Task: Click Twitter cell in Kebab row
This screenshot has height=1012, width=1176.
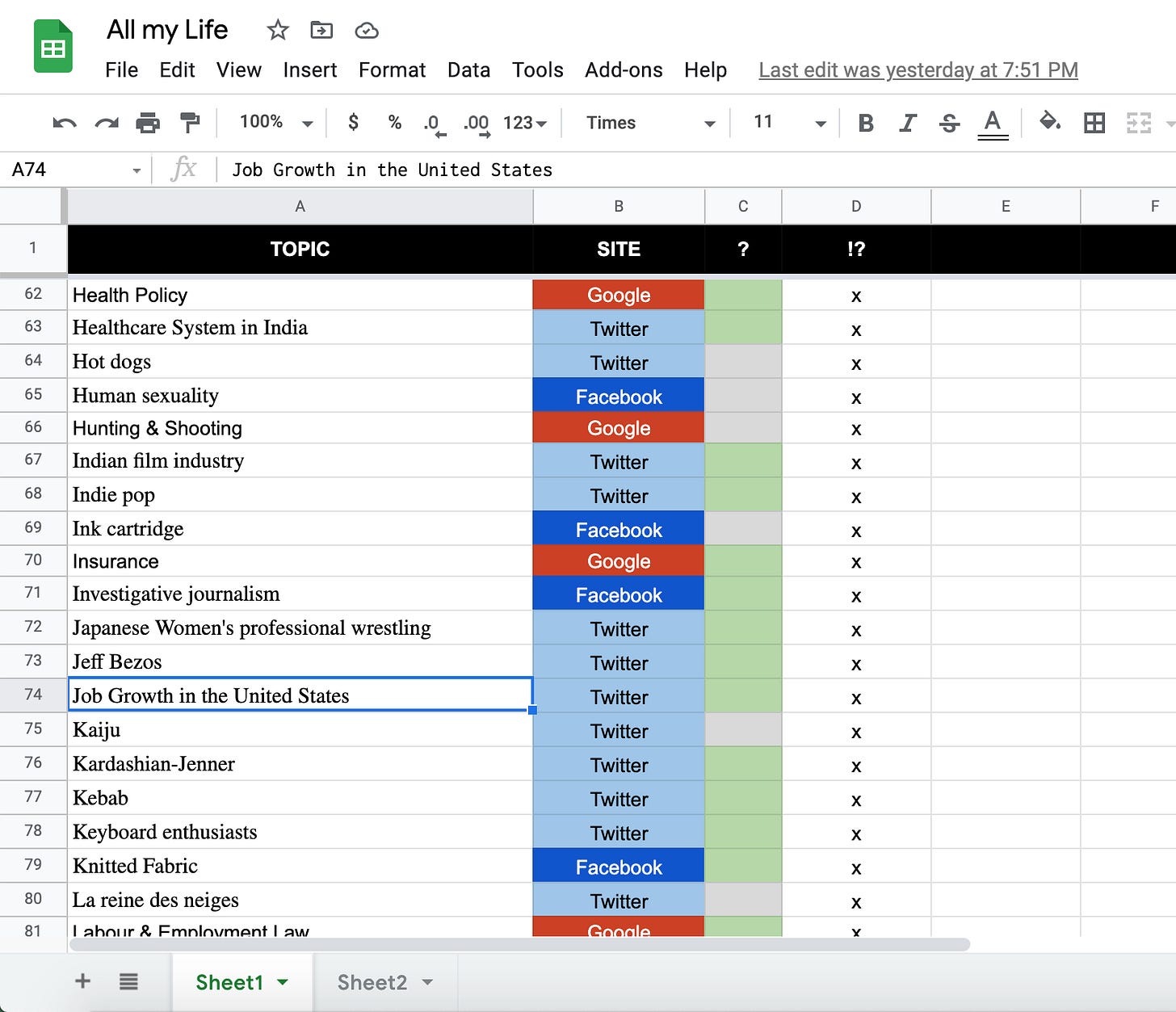Action: 619,798
